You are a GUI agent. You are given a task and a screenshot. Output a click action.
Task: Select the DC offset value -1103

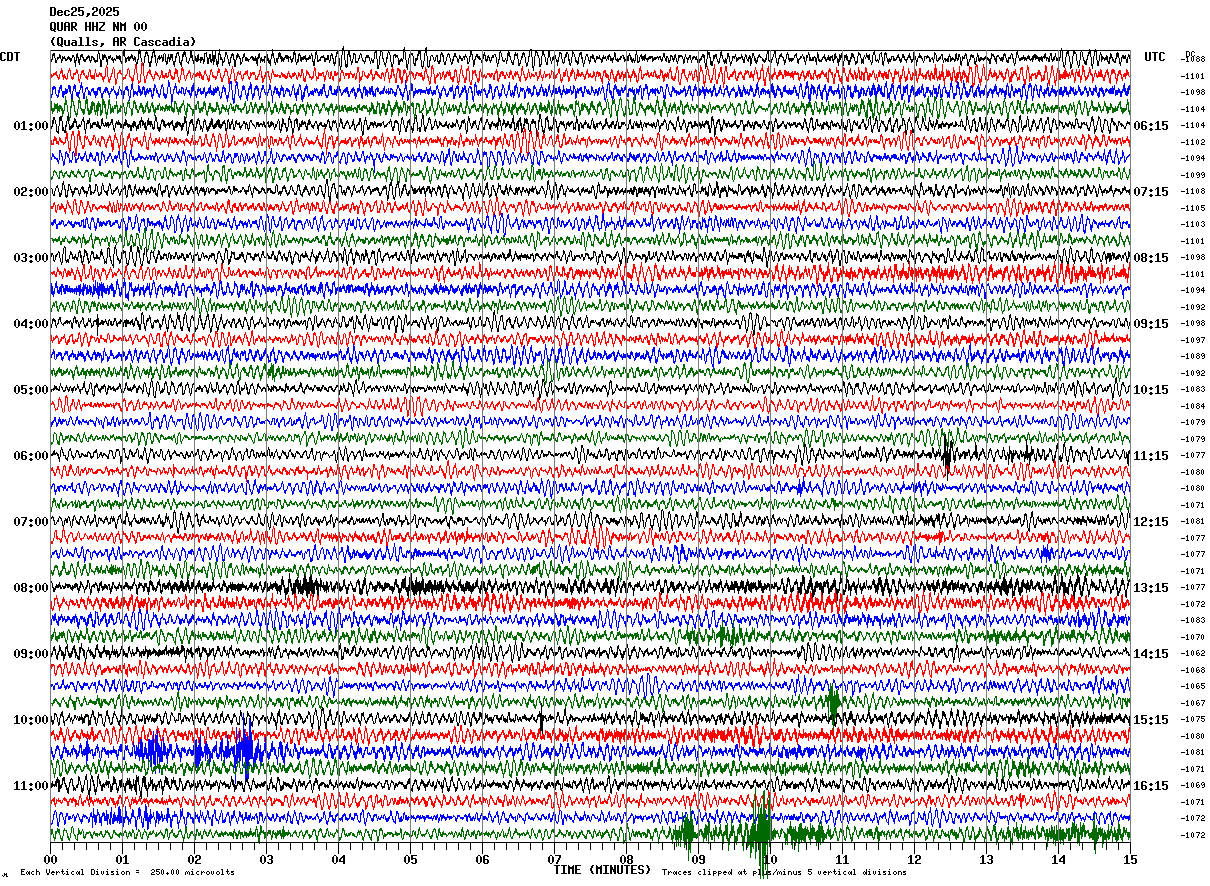tap(1193, 224)
